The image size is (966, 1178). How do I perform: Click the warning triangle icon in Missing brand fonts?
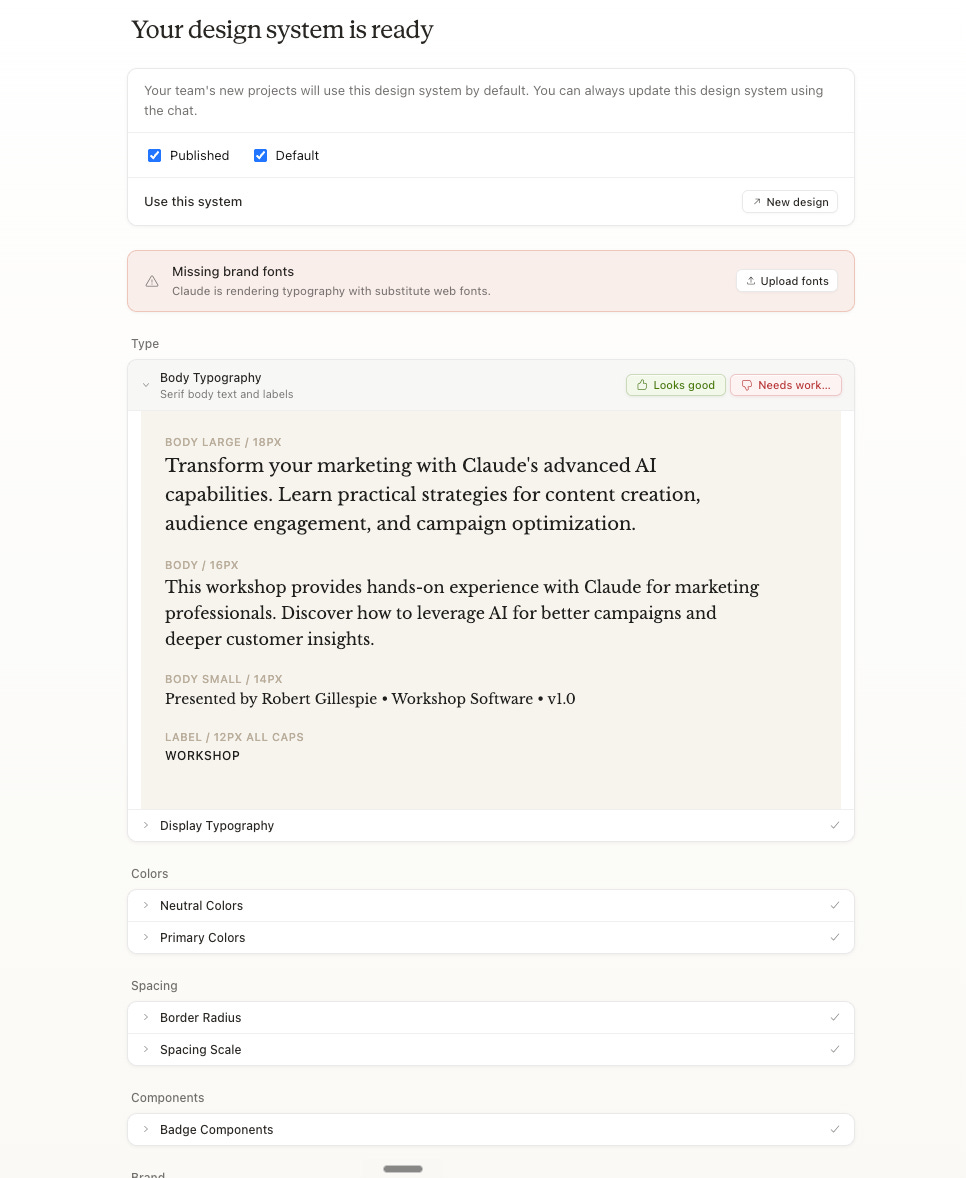(152, 281)
